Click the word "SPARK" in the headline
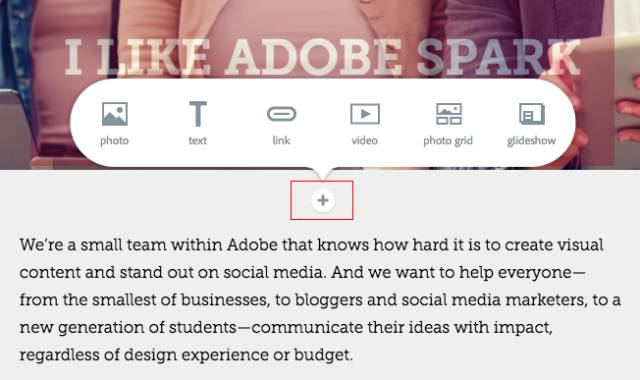The height and width of the screenshot is (380, 640). click(498, 57)
